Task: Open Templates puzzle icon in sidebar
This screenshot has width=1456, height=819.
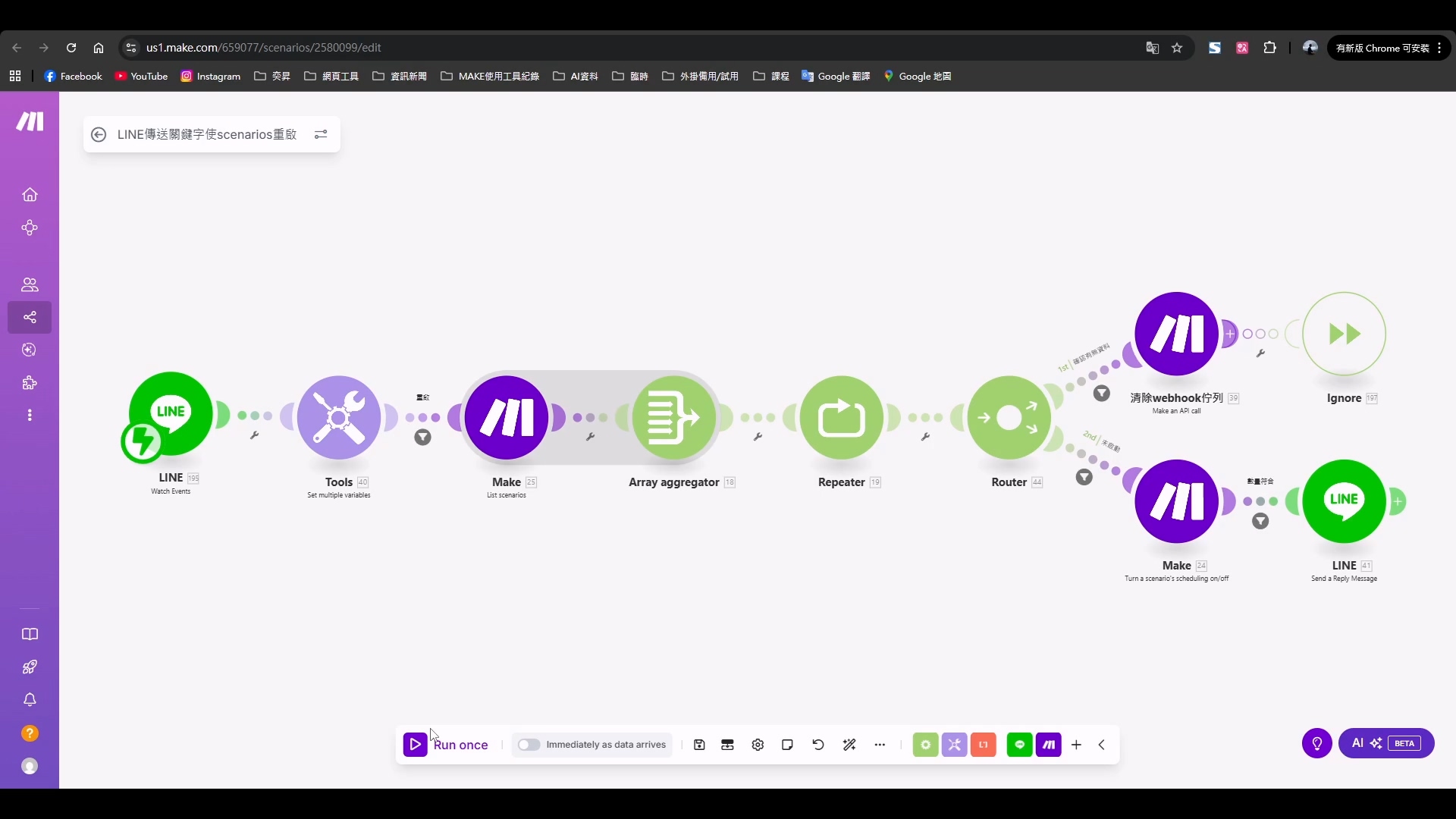Action: coord(30,383)
